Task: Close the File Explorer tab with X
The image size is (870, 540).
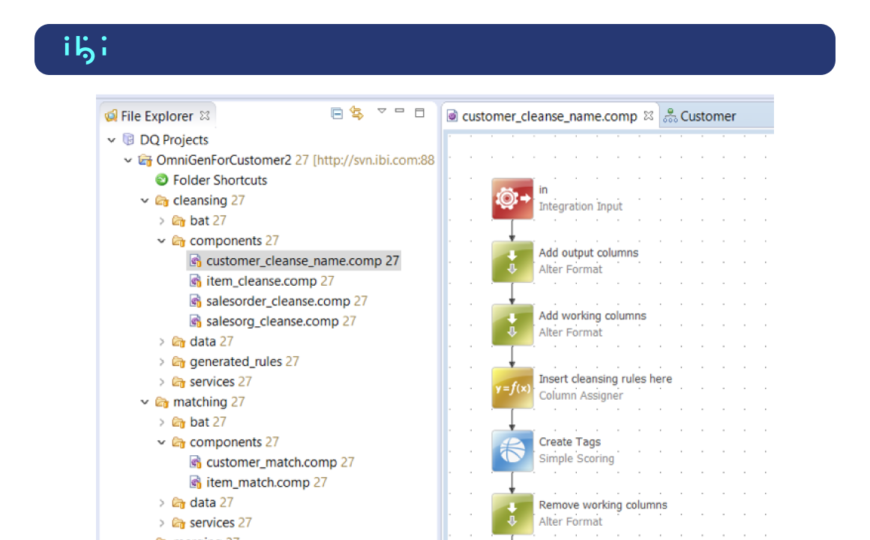Action: (205, 115)
